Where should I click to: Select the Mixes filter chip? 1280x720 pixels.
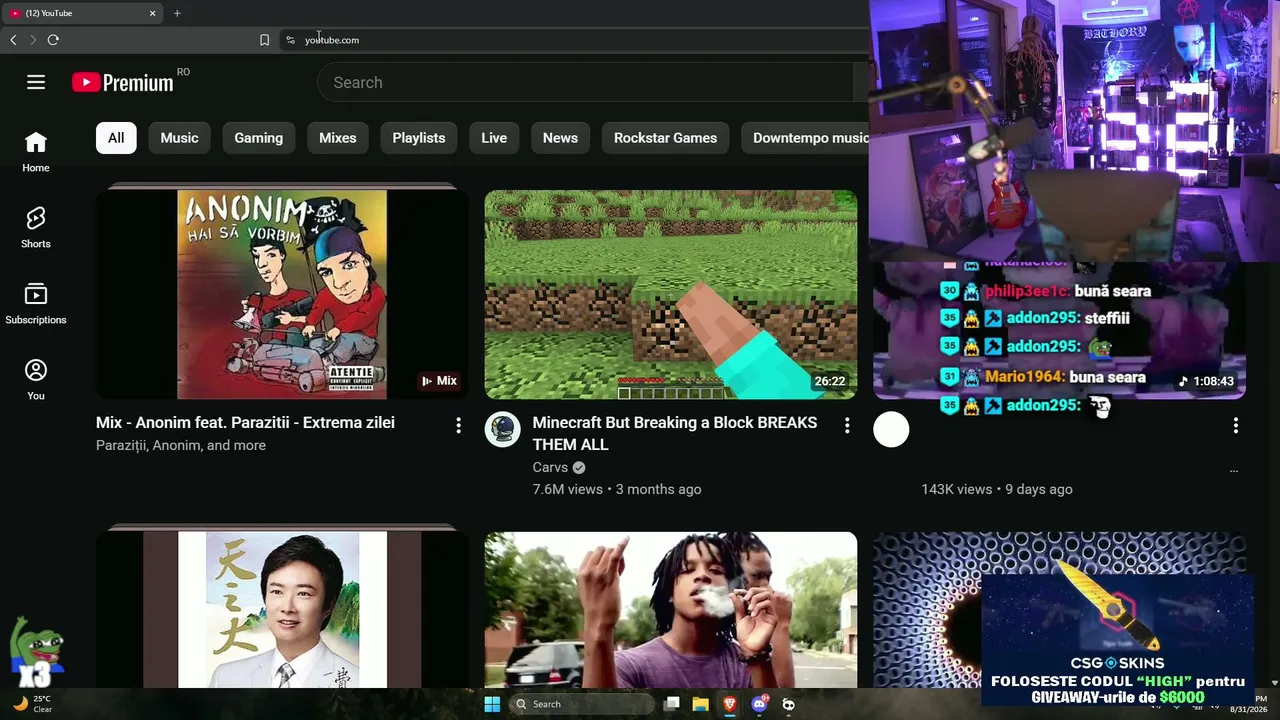tap(338, 138)
